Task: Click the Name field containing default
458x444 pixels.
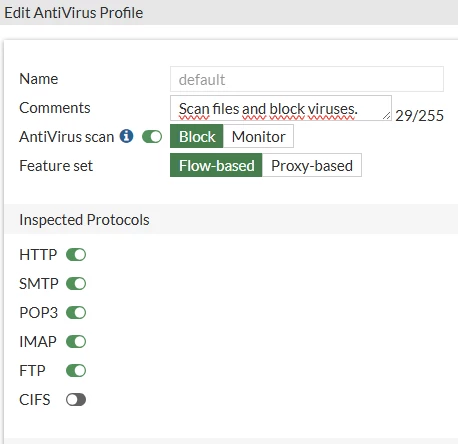Action: pos(307,79)
